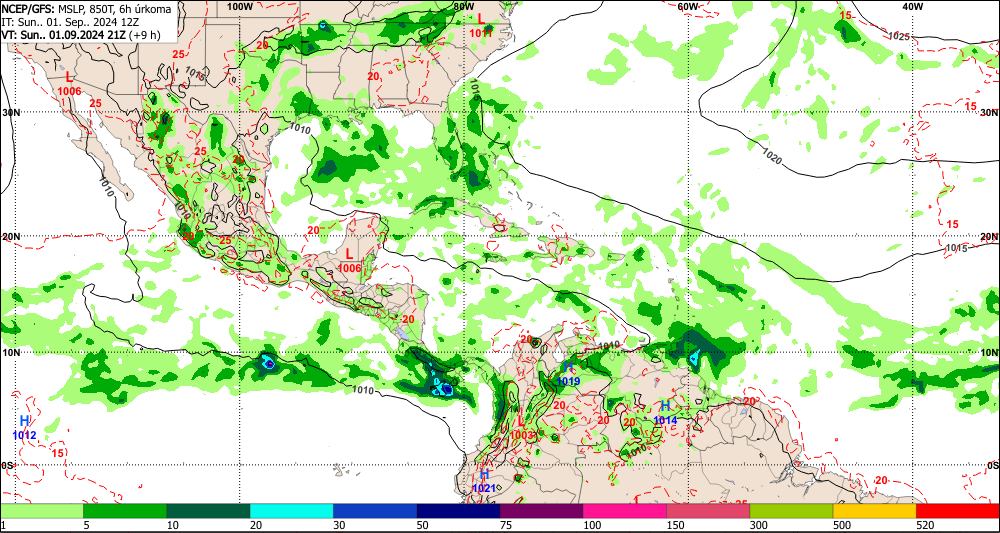Screen dimensions: 1000x533
Task: Click the magenta 100–150 legend swatch
Action: click(624, 511)
